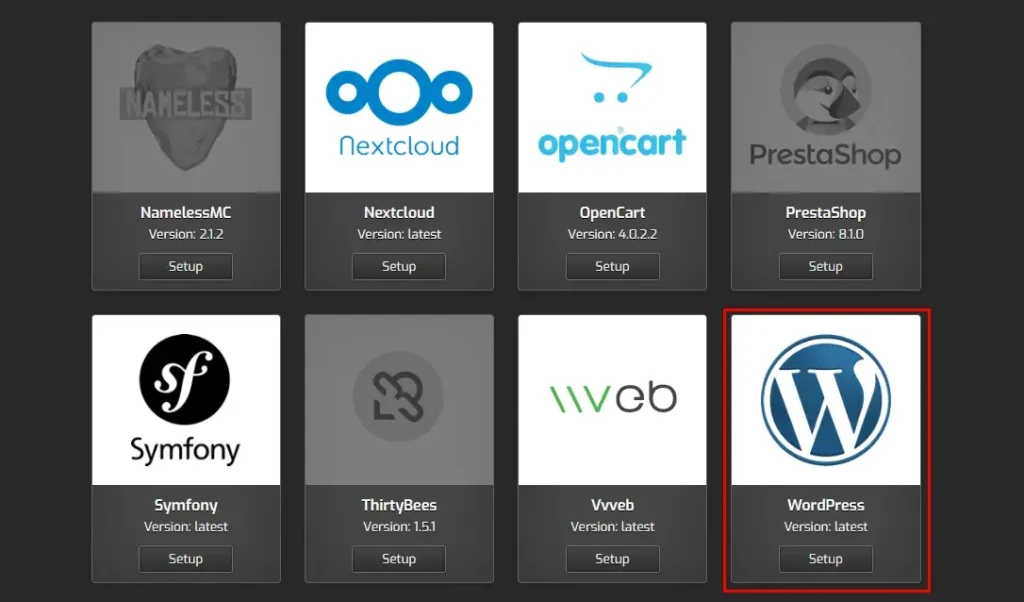Viewport: 1024px width, 602px height.
Task: Click the Nextcloud logo image
Action: tap(399, 108)
